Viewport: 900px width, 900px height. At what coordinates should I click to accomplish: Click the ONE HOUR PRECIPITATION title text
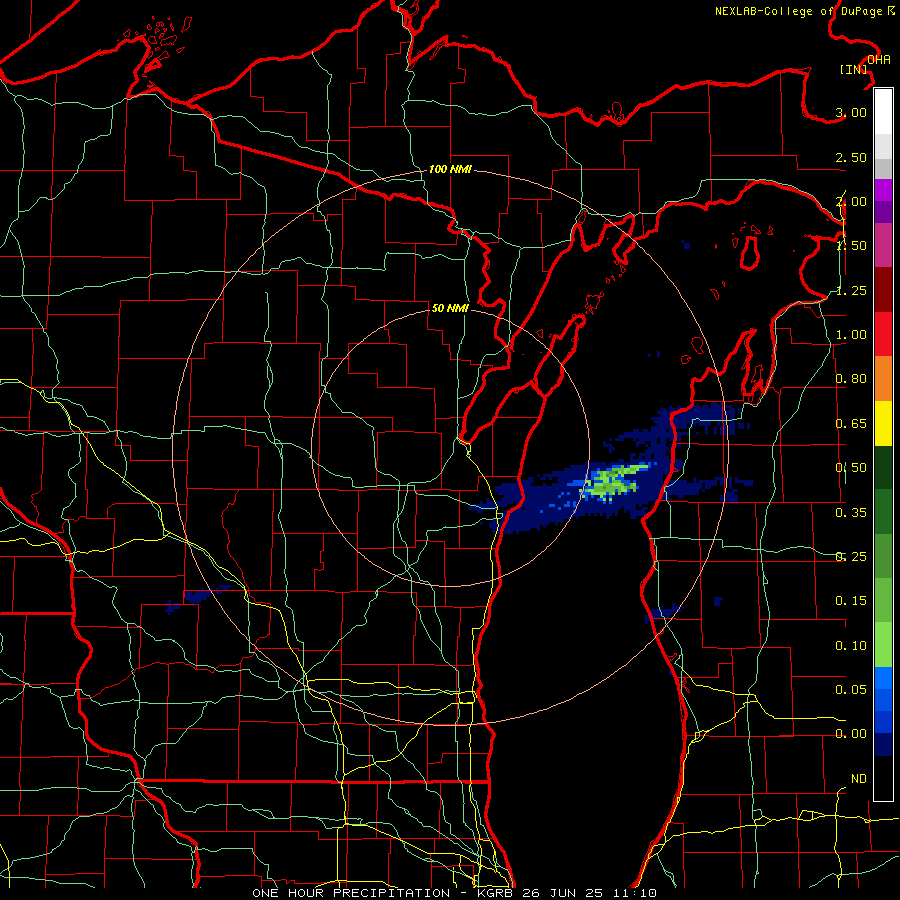coord(351,893)
